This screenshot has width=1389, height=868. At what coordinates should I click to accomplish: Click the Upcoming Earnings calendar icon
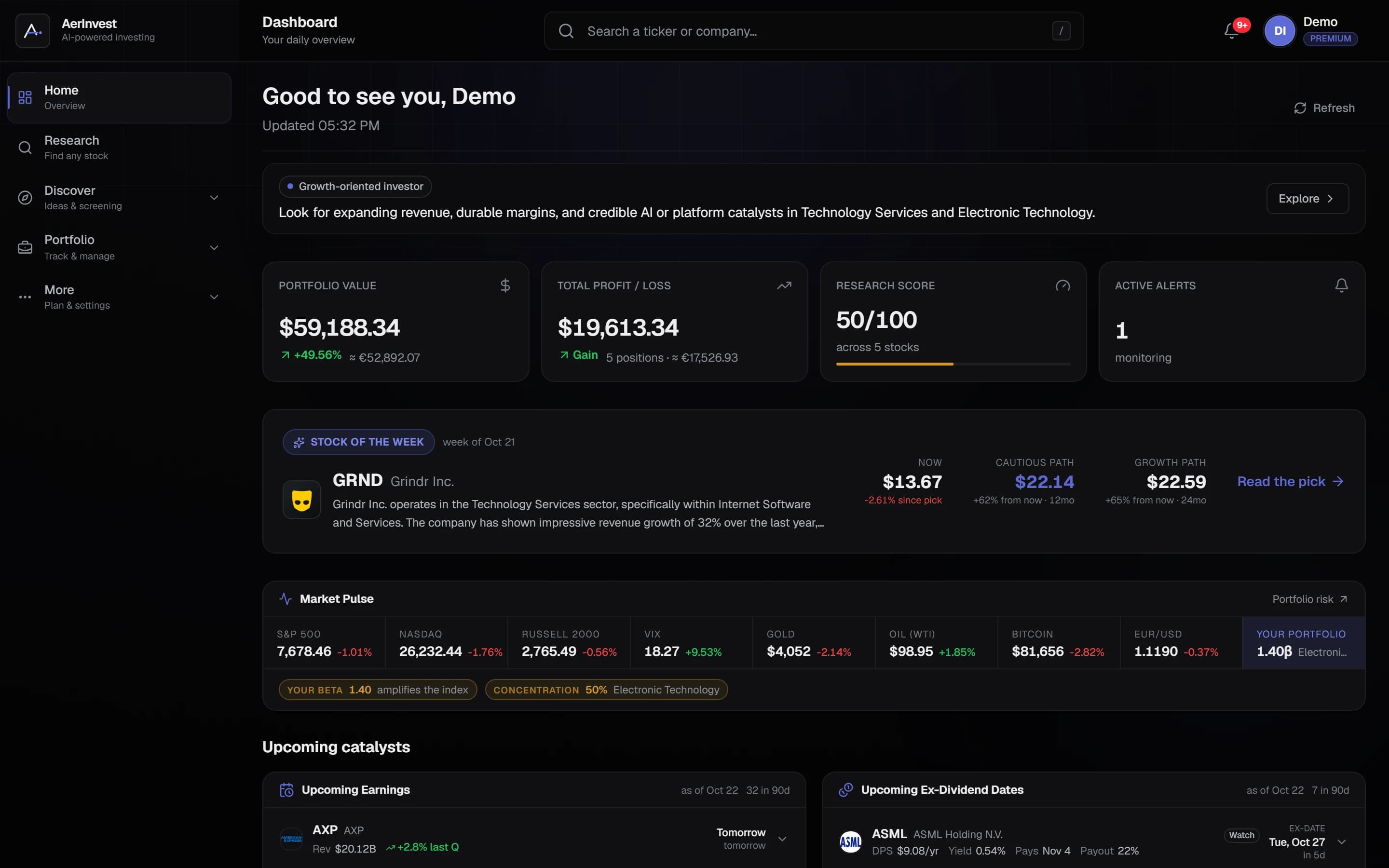pyautogui.click(x=286, y=790)
